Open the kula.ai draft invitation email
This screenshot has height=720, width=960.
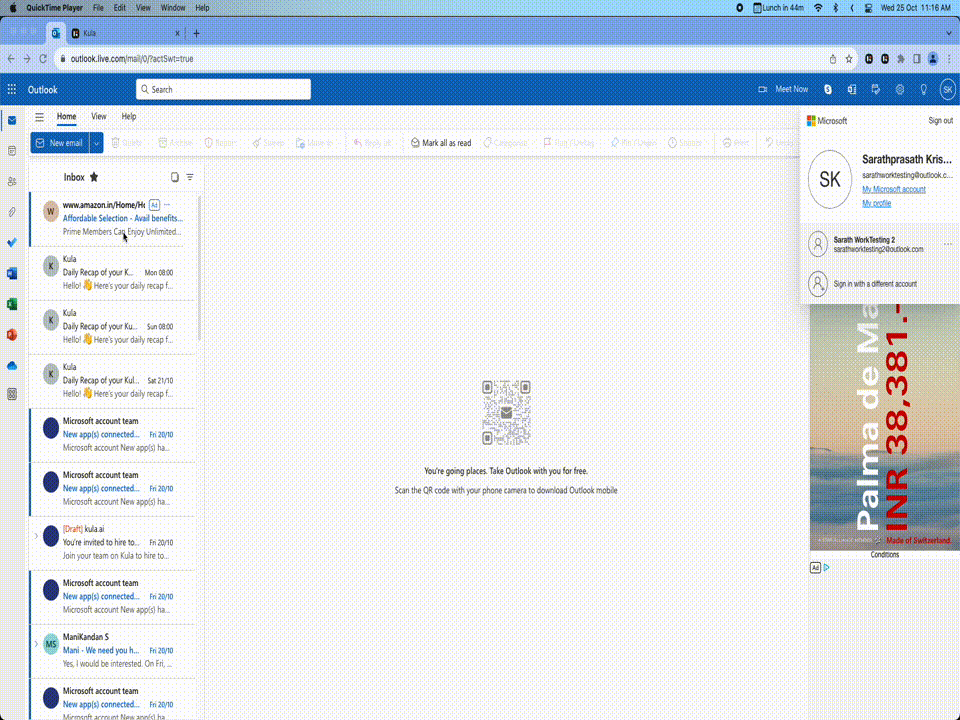click(x=113, y=542)
